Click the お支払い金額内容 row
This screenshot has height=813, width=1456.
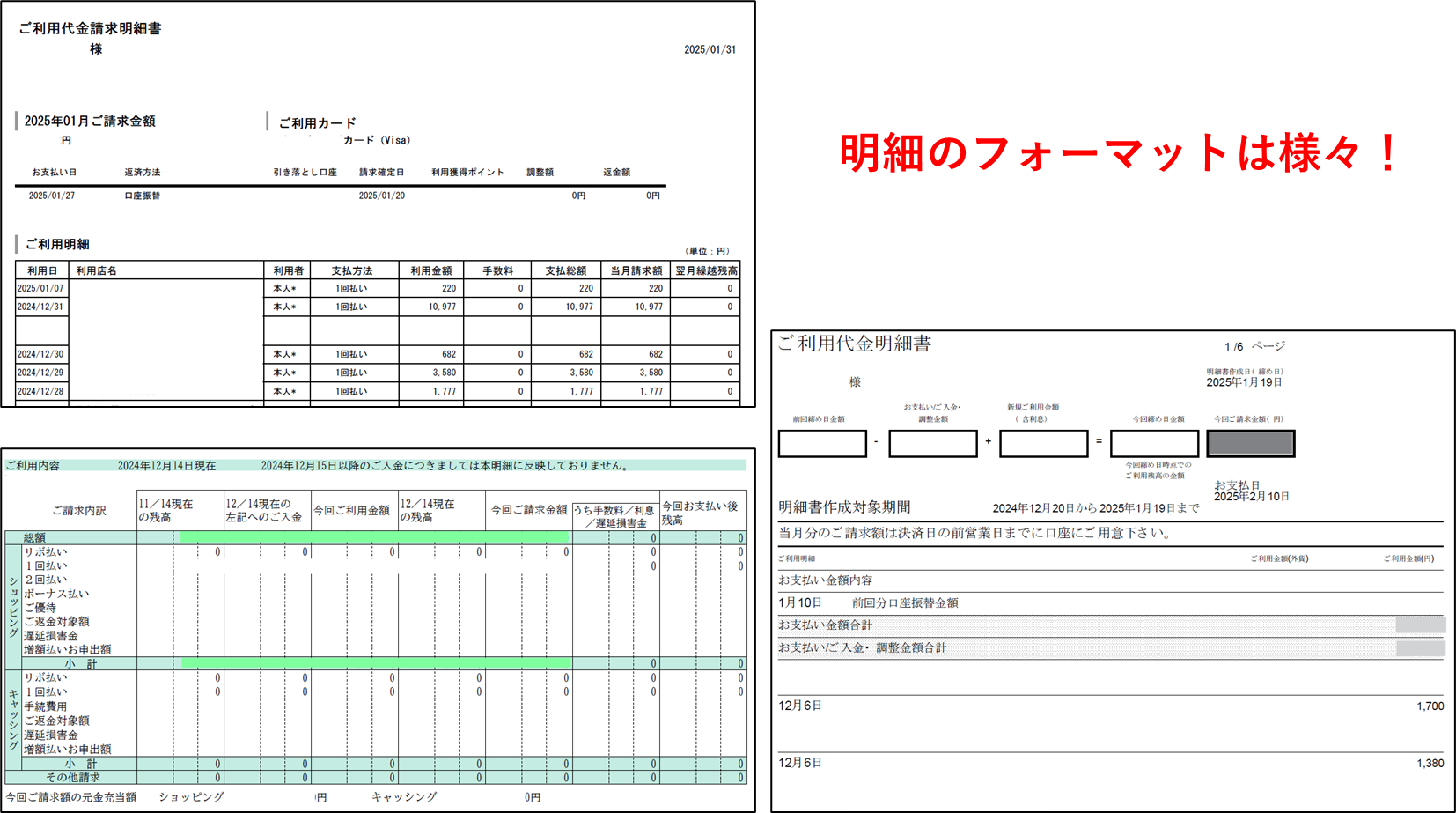pyautogui.click(x=1111, y=580)
